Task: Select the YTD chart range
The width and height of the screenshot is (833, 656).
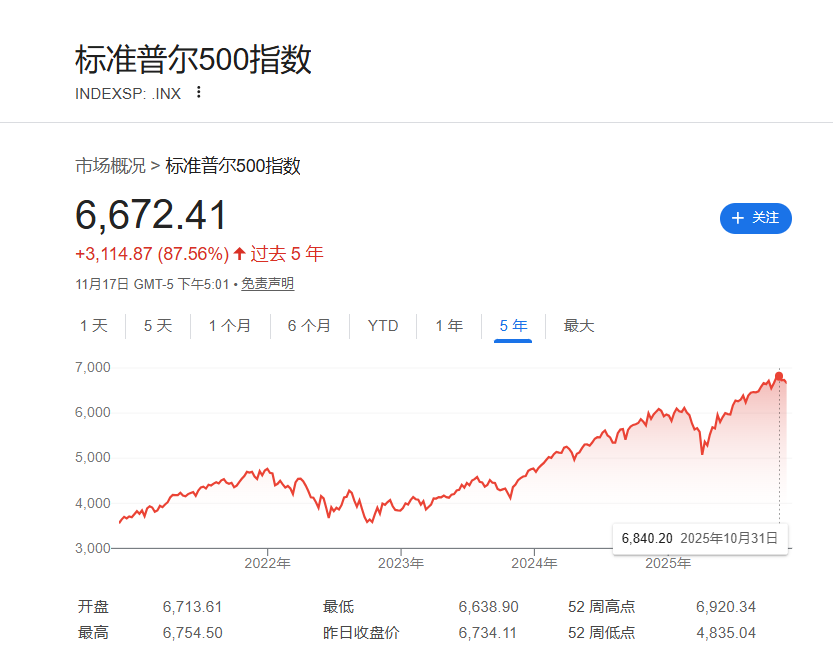Action: [382, 325]
